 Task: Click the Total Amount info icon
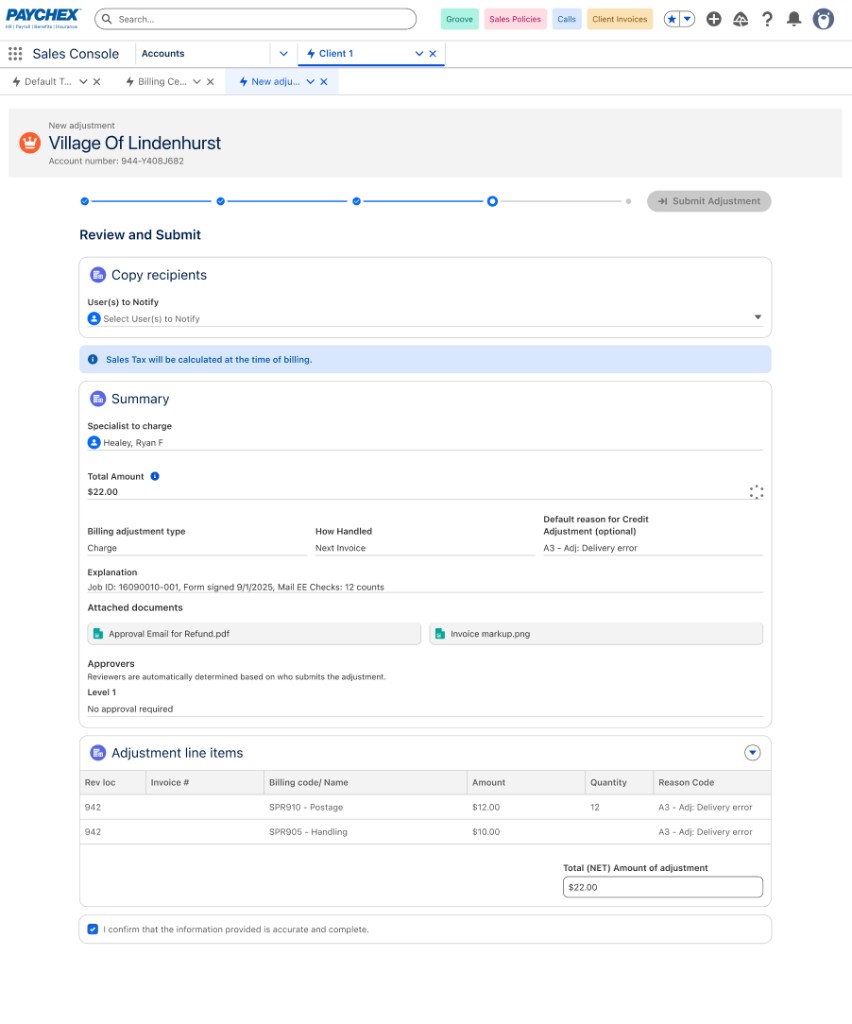pyautogui.click(x=155, y=476)
